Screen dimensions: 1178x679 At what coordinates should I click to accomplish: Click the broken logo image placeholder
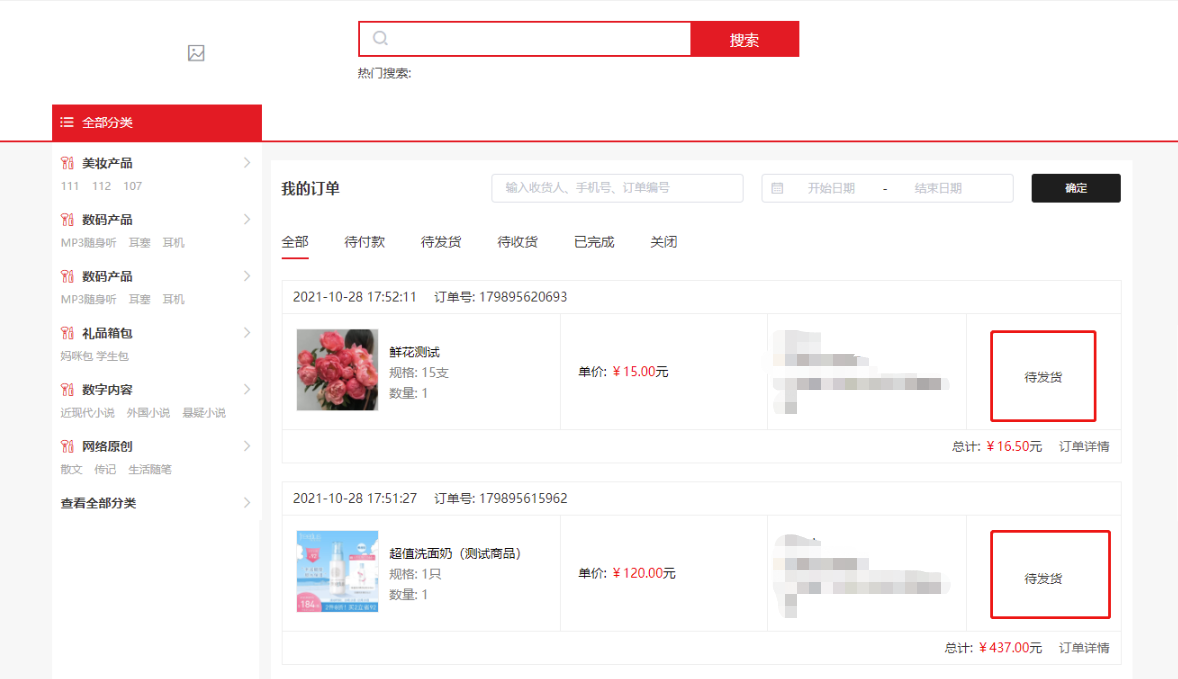(x=196, y=53)
